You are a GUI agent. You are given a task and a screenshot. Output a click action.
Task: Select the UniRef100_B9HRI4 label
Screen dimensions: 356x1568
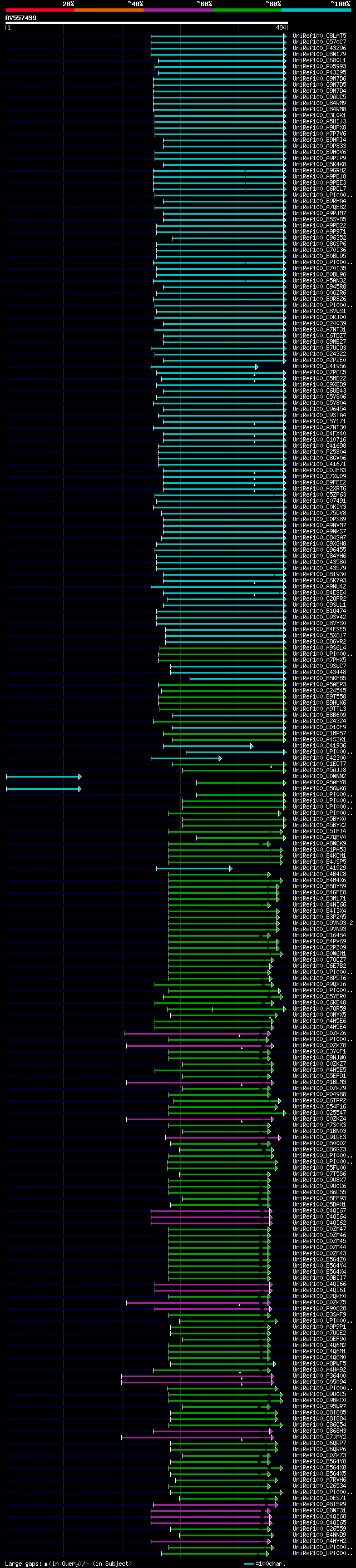point(319,140)
